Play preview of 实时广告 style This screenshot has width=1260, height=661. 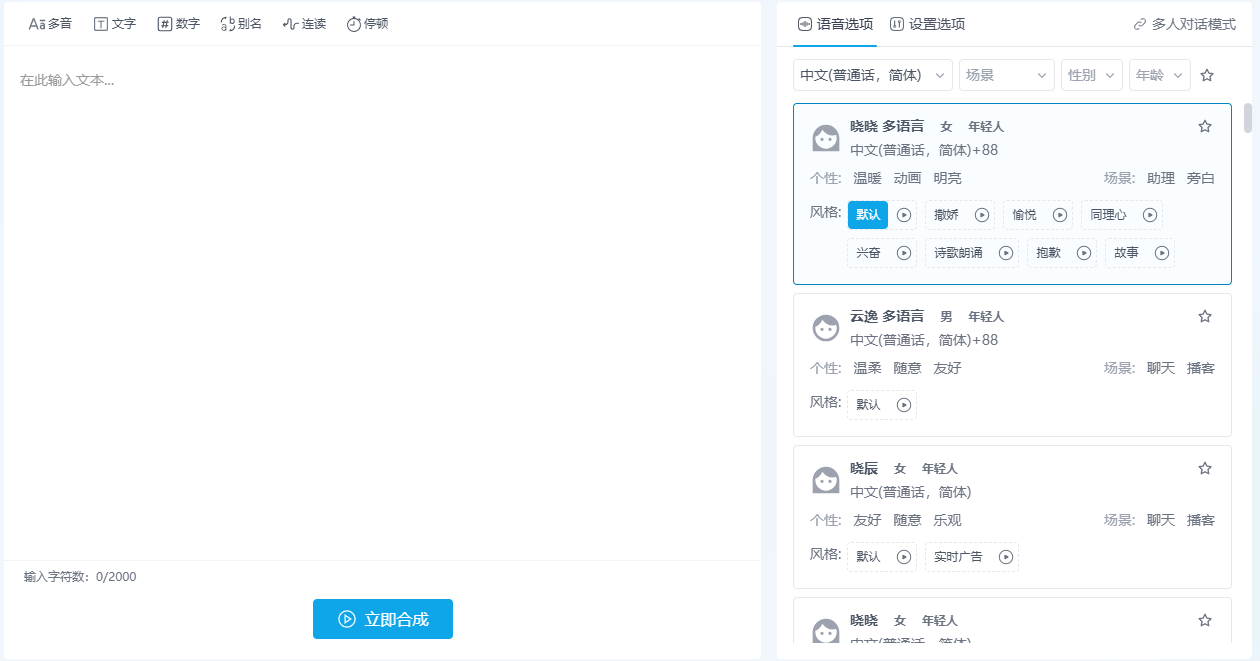1006,557
